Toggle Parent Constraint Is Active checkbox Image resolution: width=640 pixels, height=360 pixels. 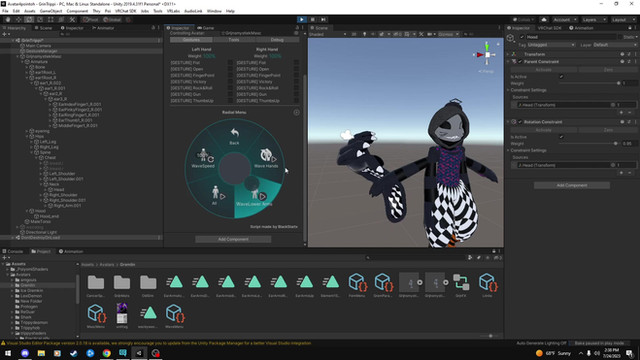click(x=561, y=76)
